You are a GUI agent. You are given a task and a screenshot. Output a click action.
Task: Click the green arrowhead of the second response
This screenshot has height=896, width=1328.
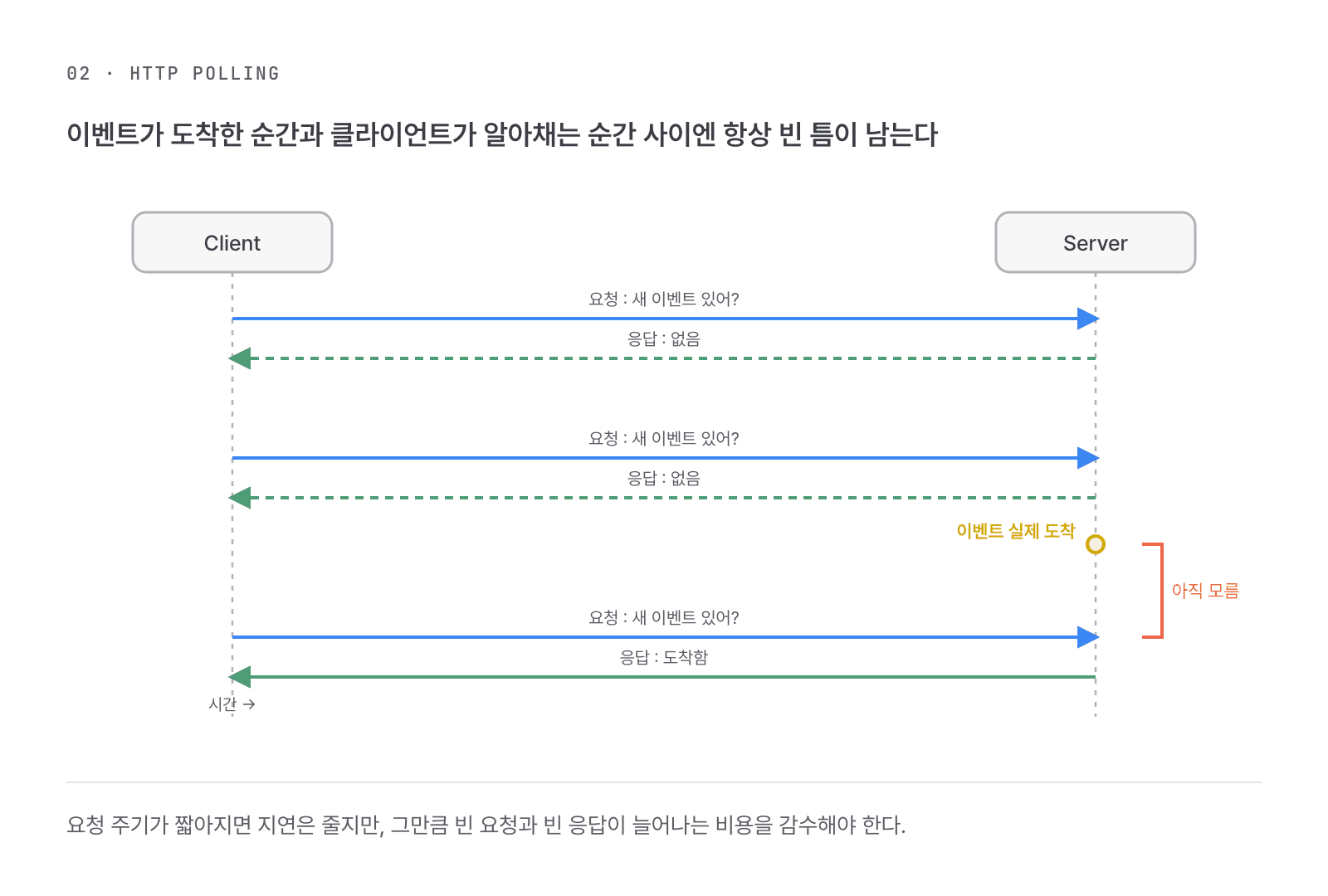240,498
